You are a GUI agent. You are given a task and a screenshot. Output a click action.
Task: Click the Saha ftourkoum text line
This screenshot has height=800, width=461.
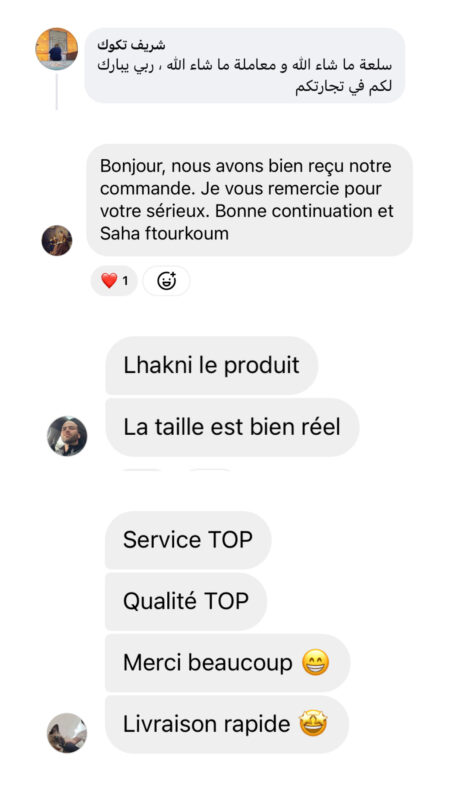coord(164,234)
